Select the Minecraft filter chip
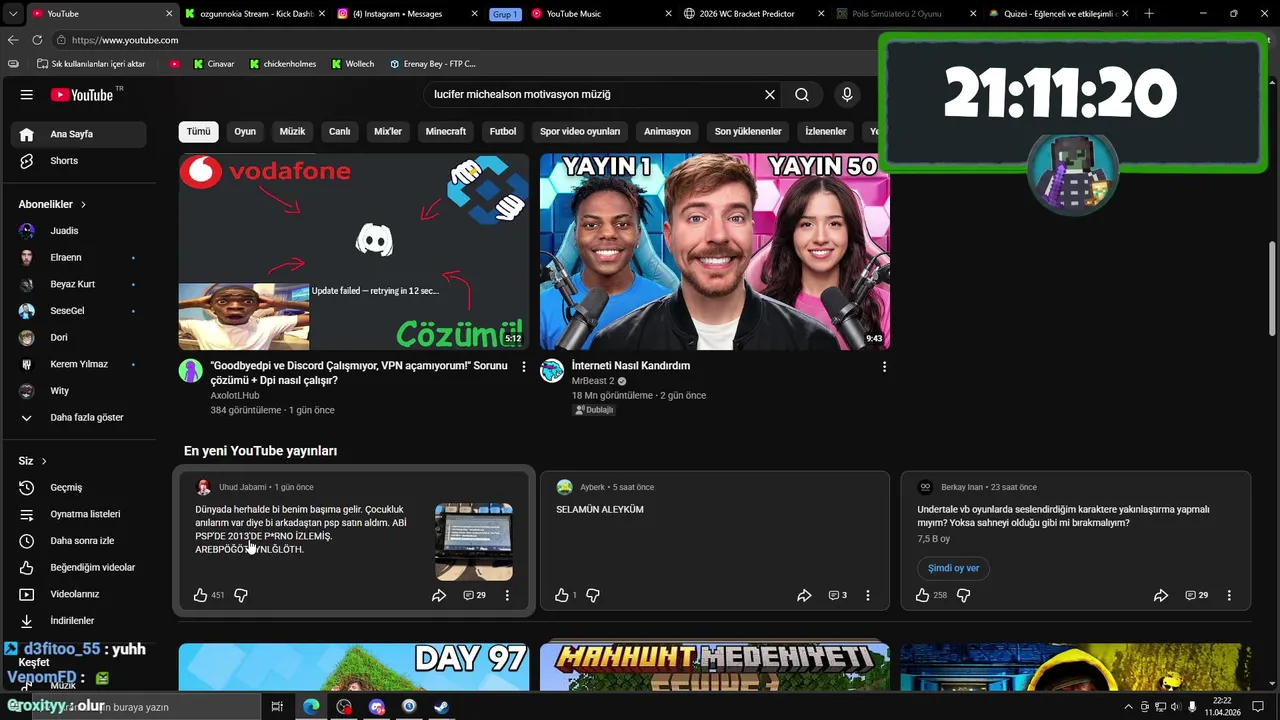This screenshot has width=1280, height=720. click(x=446, y=131)
